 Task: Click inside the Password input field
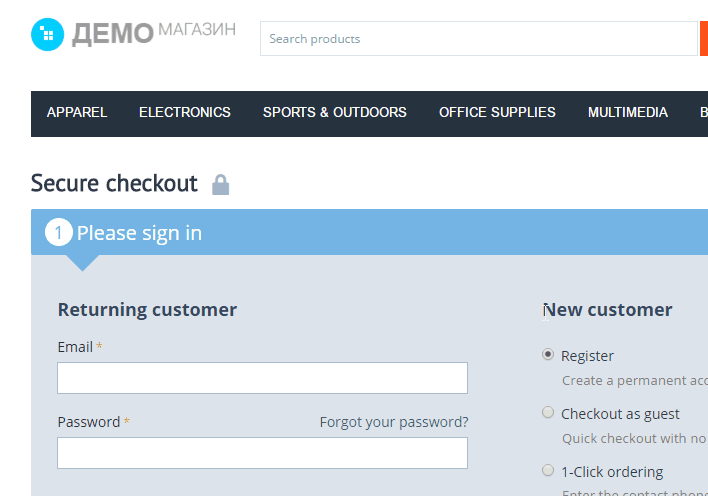tap(262, 453)
